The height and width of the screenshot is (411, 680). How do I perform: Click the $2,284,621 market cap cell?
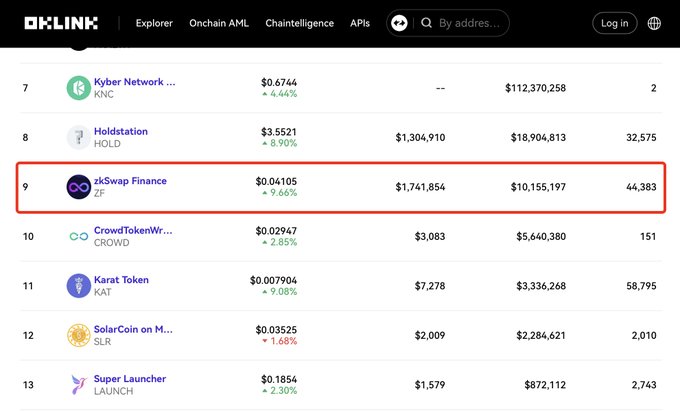[x=541, y=335]
